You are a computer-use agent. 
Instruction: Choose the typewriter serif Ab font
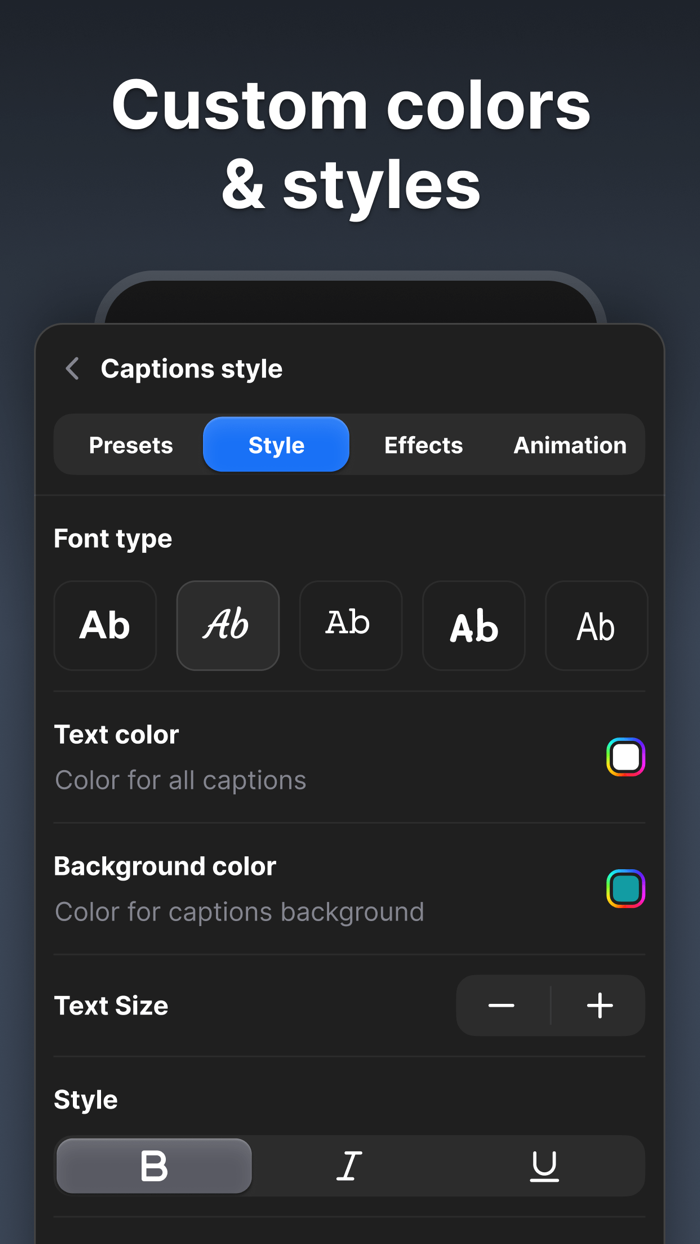(x=351, y=626)
